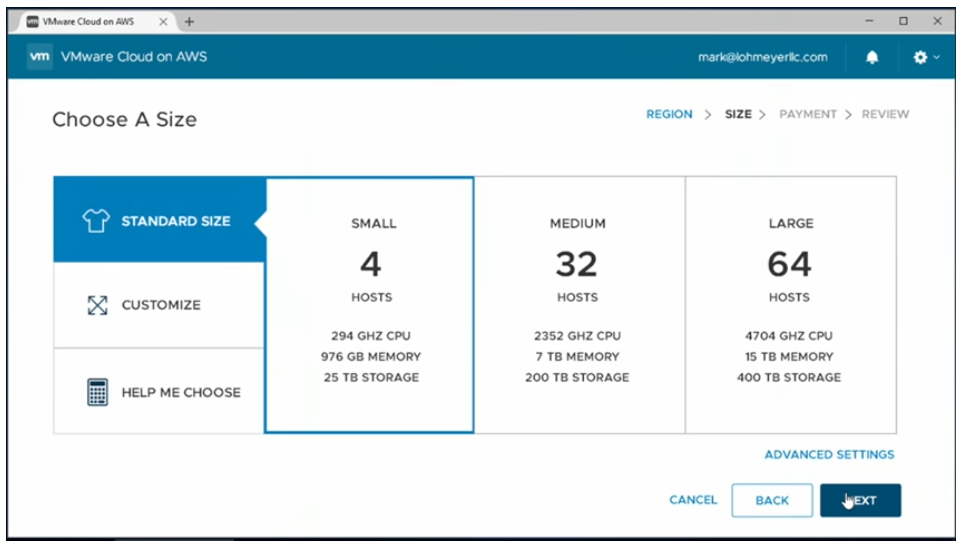The width and height of the screenshot is (963, 548).
Task: Open the settings gear menu
Action: point(920,57)
